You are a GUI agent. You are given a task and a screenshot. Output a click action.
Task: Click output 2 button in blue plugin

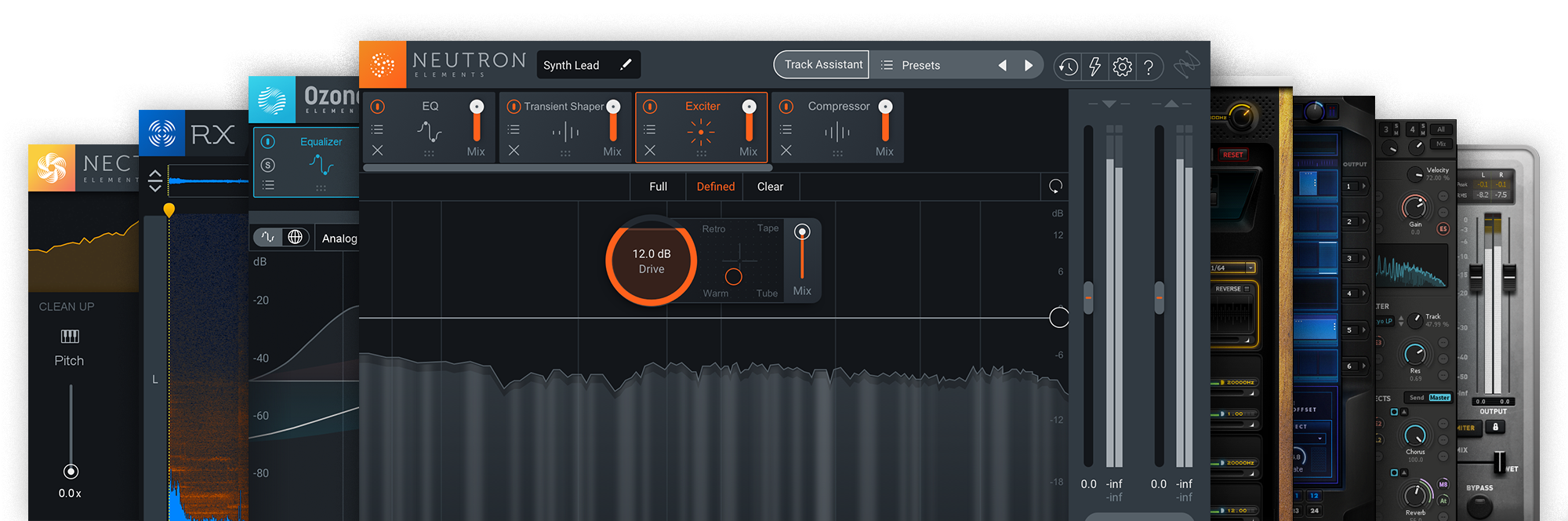click(1350, 222)
